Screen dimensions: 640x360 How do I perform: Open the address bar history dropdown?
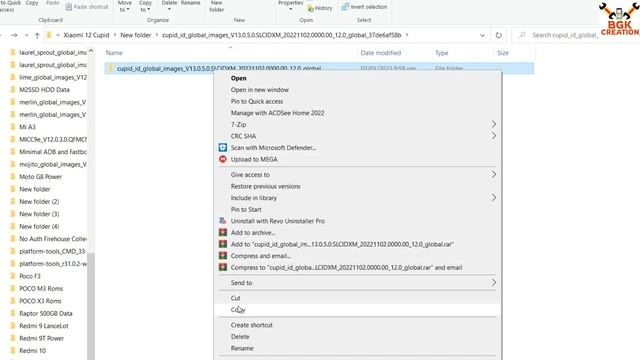point(482,36)
